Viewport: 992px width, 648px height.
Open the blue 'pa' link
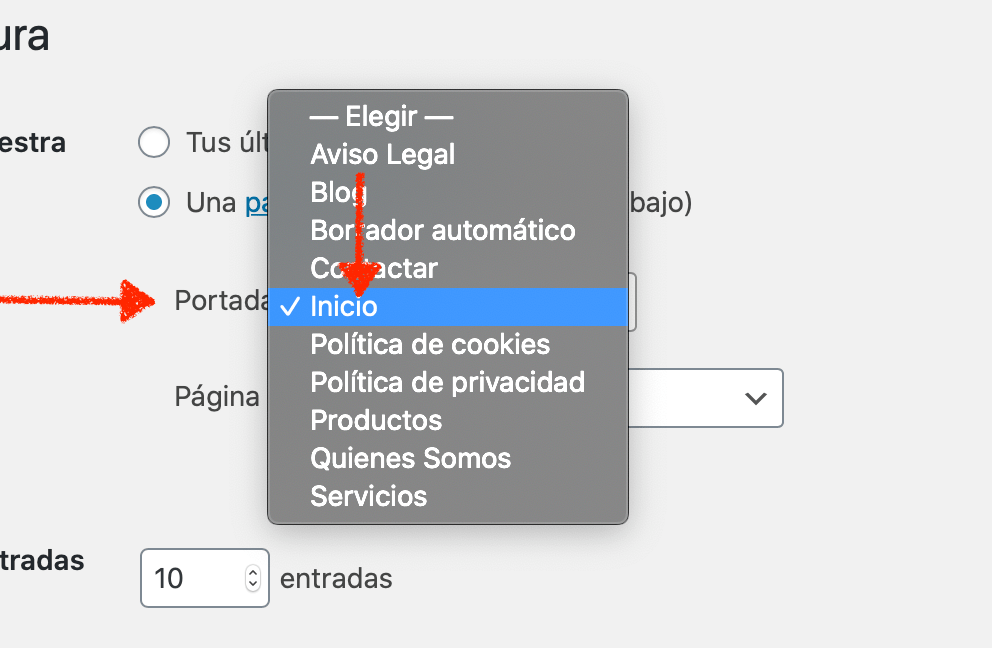pyautogui.click(x=256, y=204)
